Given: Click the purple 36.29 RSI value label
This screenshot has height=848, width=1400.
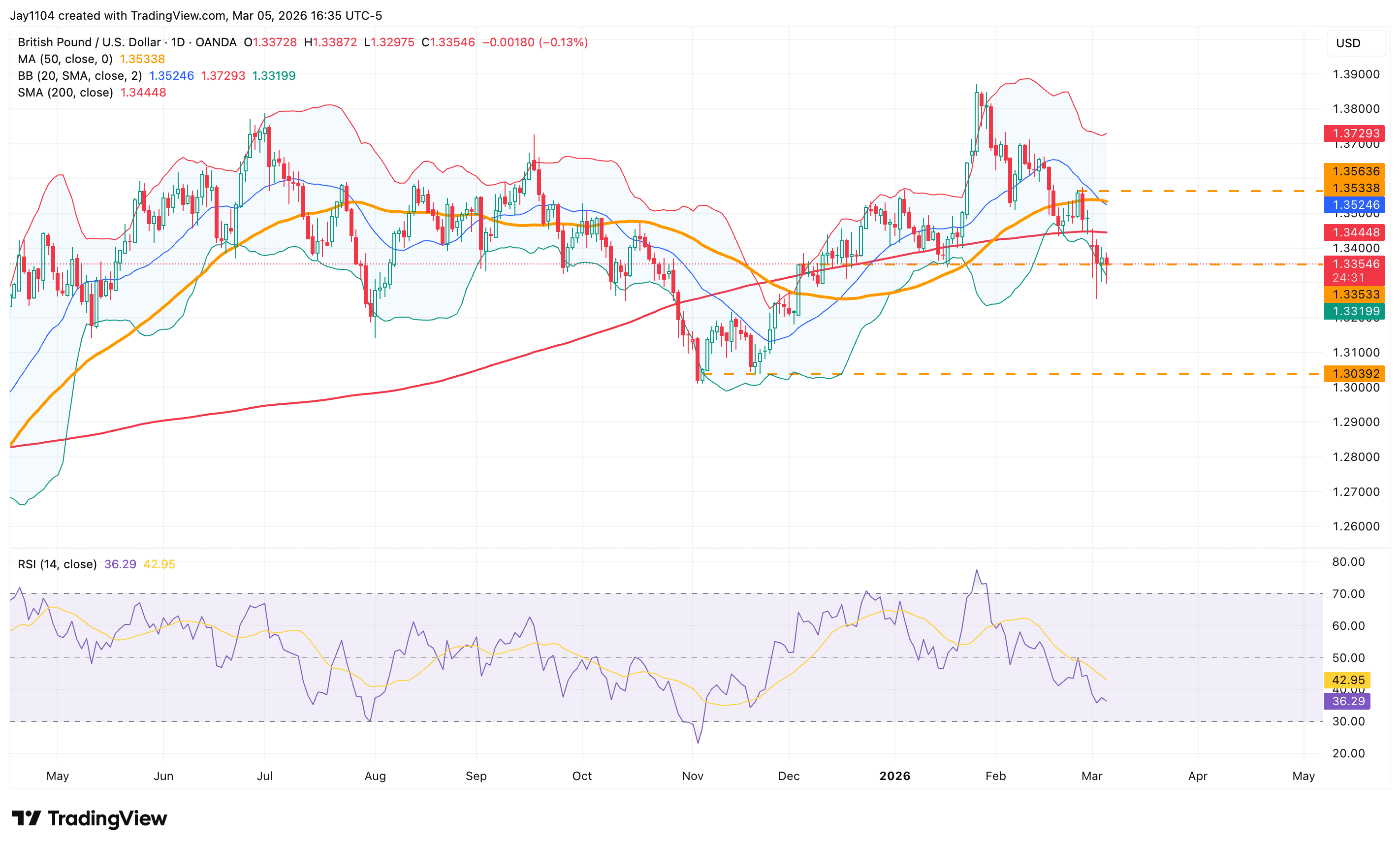Looking at the screenshot, I should [1347, 701].
